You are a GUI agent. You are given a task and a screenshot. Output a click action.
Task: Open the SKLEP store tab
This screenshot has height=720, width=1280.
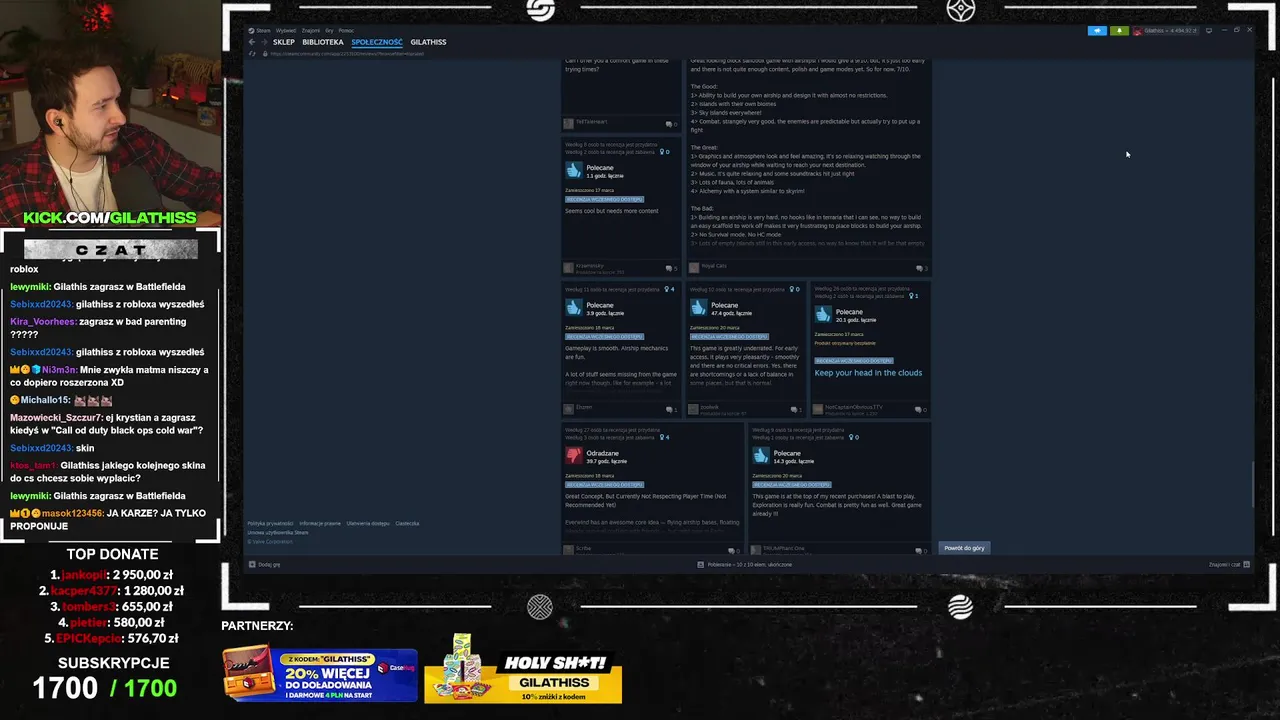pos(283,42)
